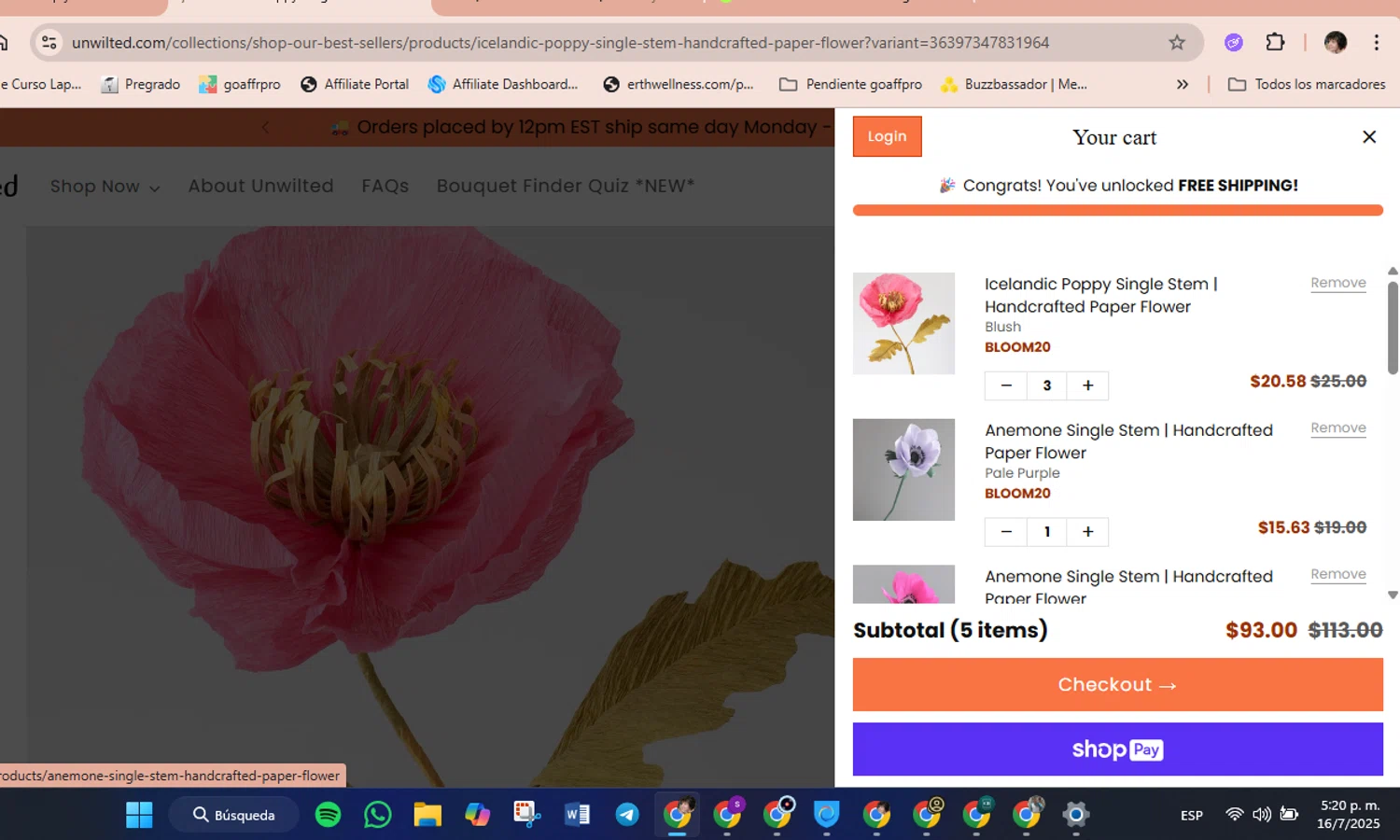1400x840 pixels.
Task: Click cart scrollbar up arrow
Action: [1393, 272]
